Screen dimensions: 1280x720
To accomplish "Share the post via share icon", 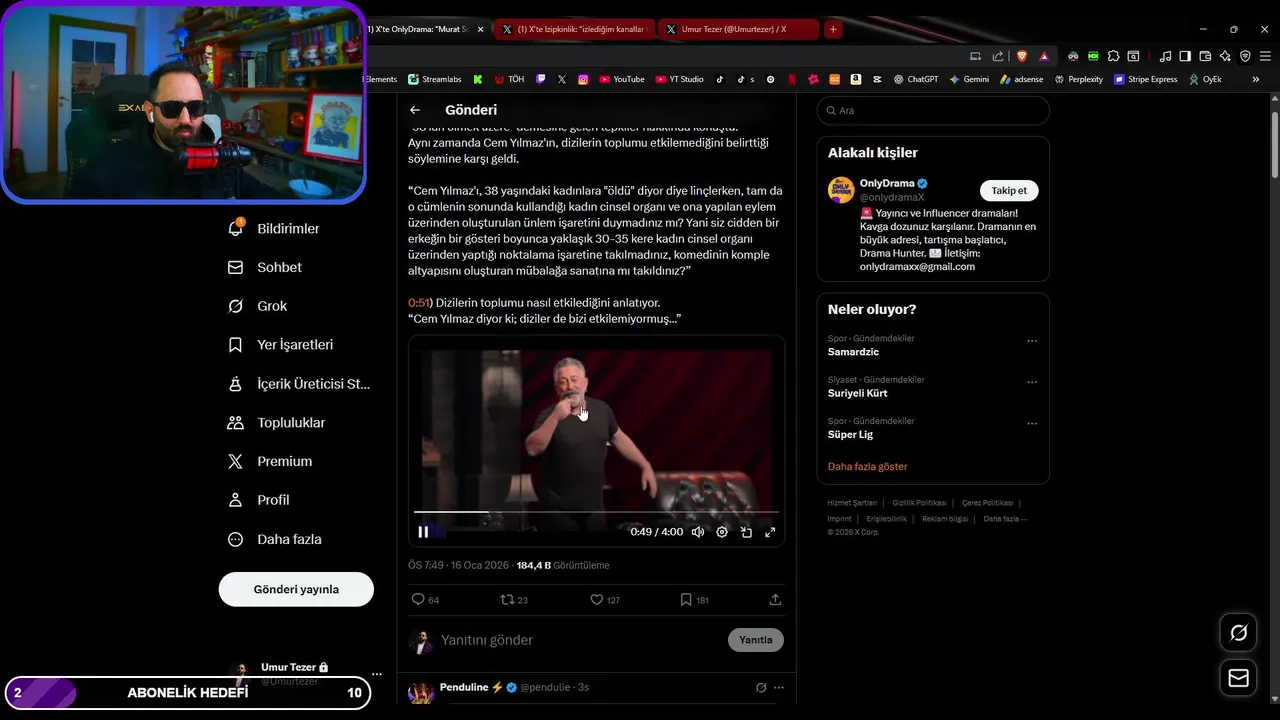I will (775, 600).
